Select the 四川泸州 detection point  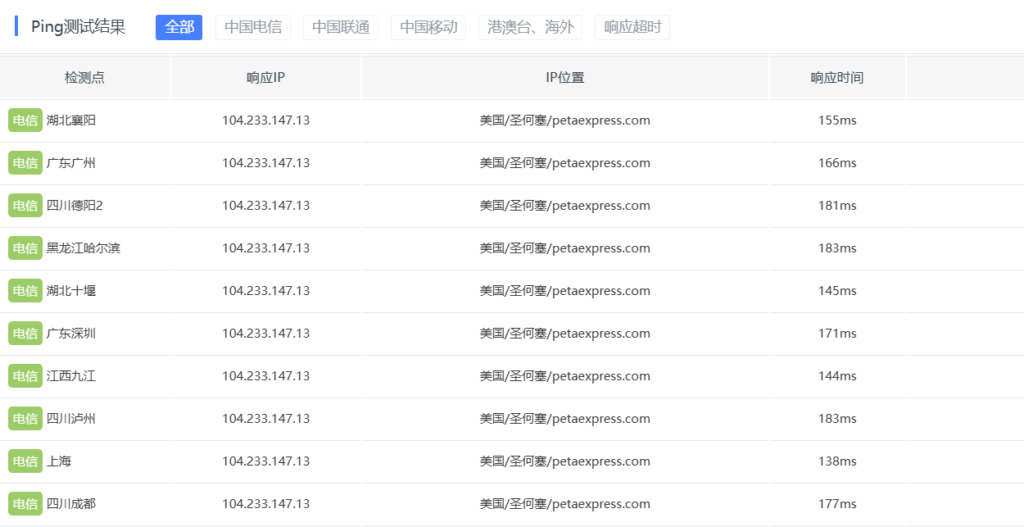coord(71,419)
